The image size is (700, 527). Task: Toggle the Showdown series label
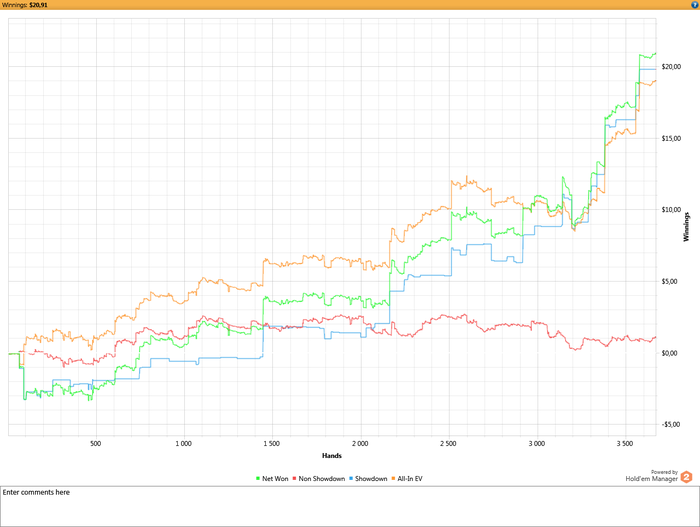pos(371,479)
